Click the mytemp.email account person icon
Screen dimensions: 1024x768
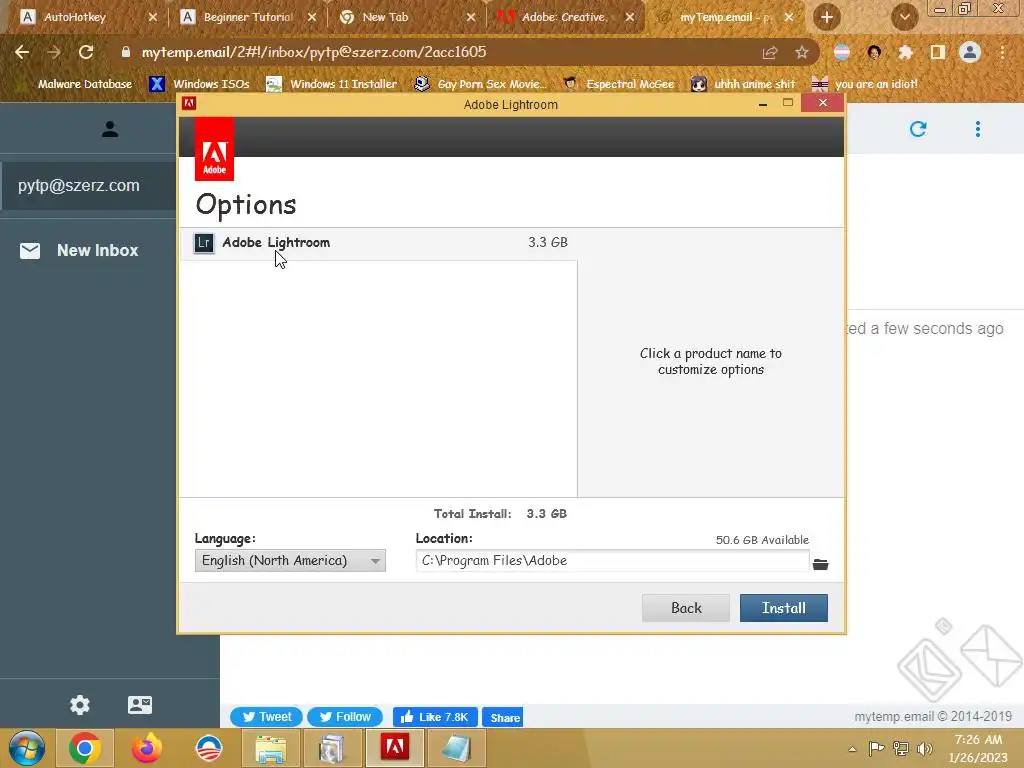click(x=110, y=129)
